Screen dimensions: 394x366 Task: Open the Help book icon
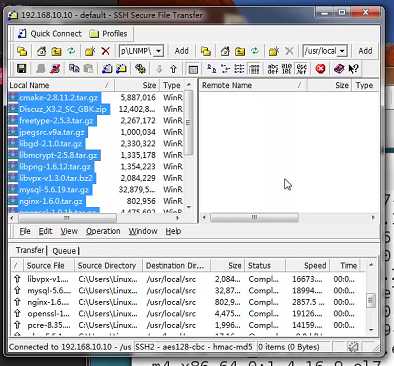point(339,69)
